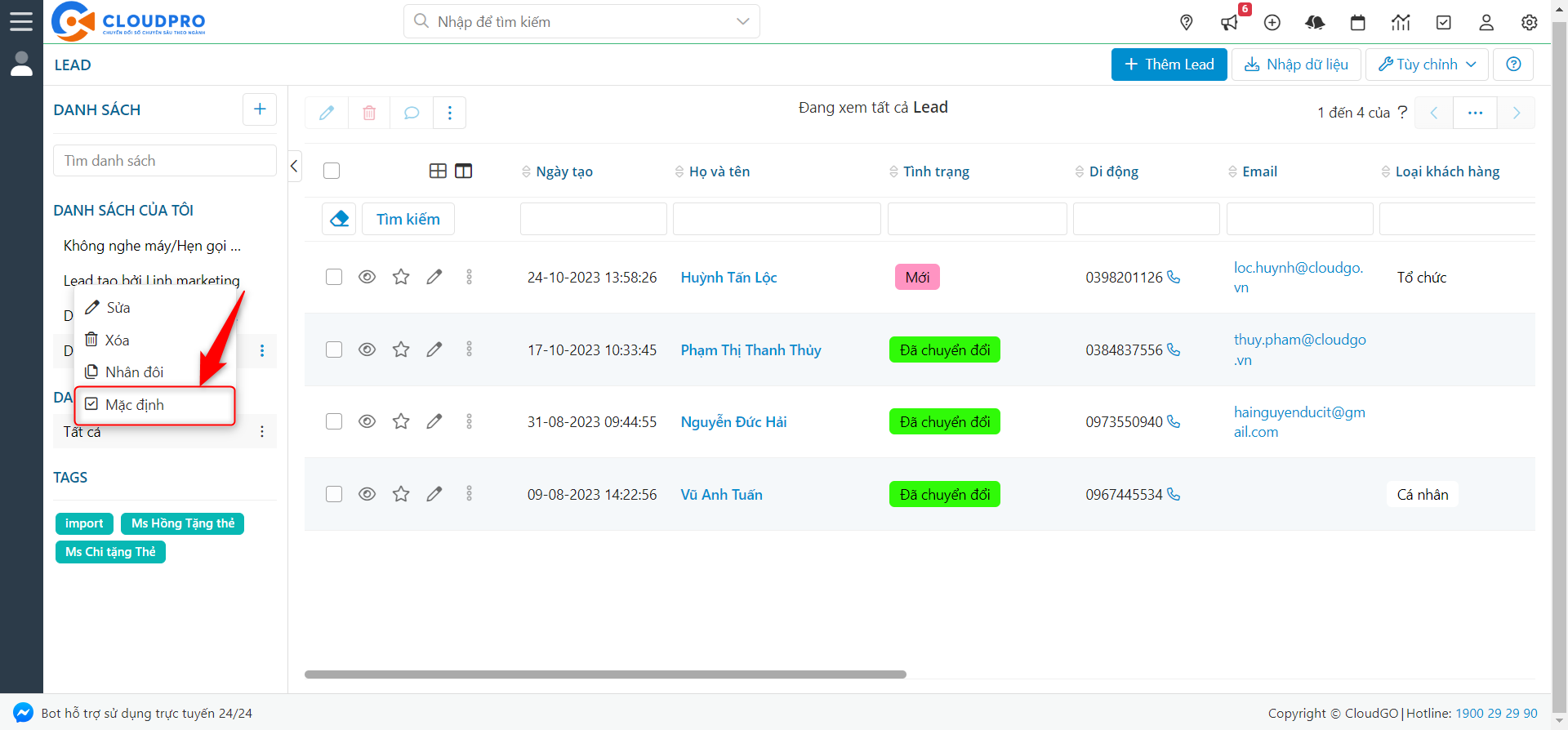
Task: Choose Mặc định in the context menu
Action: (155, 405)
